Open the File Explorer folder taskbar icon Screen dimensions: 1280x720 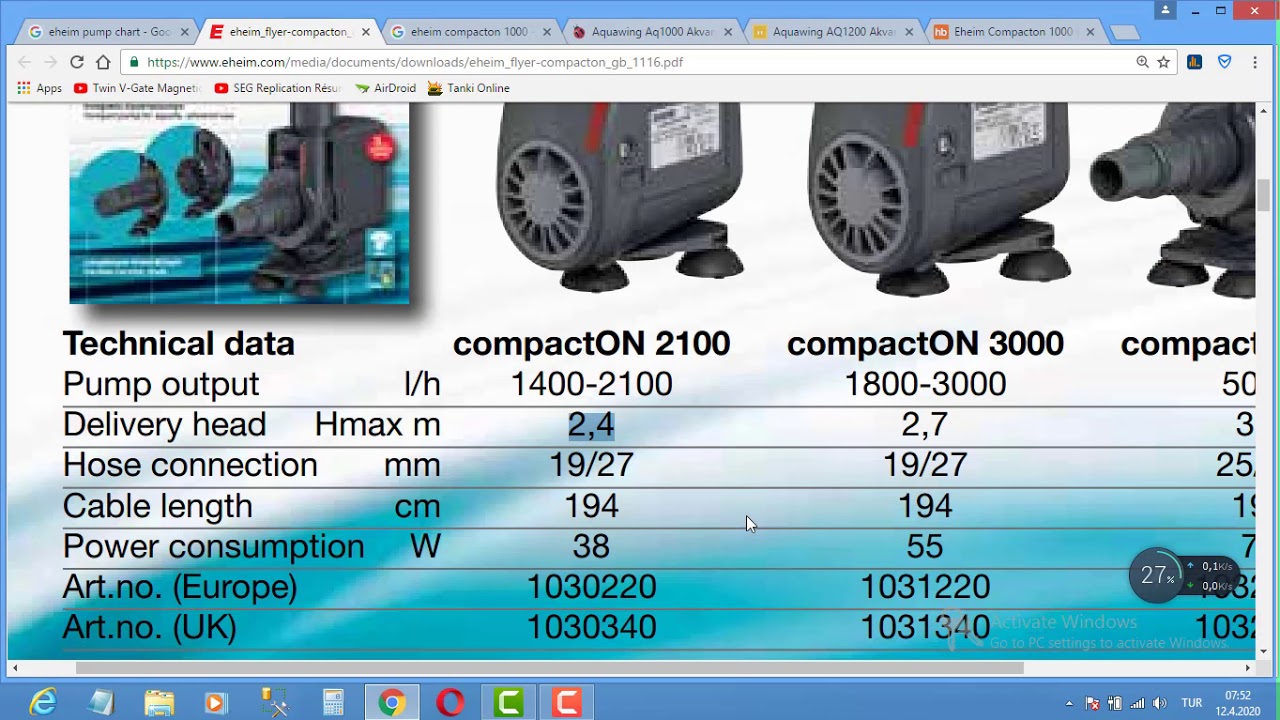click(x=159, y=703)
